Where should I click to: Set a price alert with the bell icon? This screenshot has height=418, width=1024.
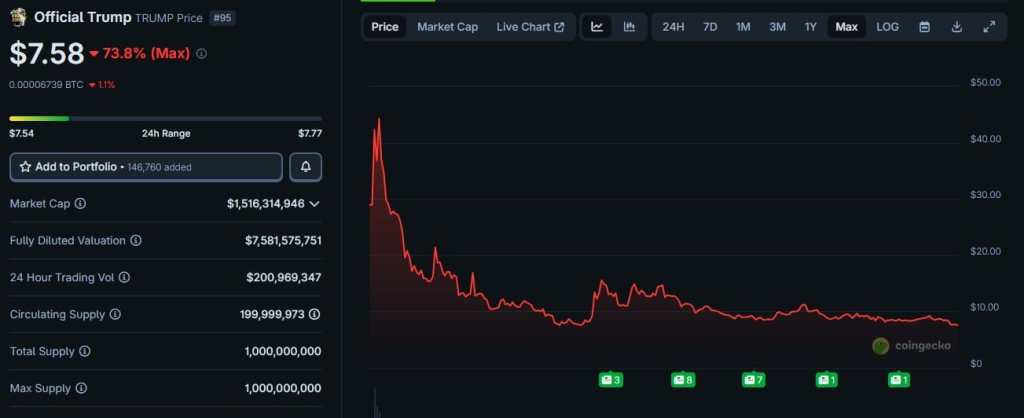point(306,167)
